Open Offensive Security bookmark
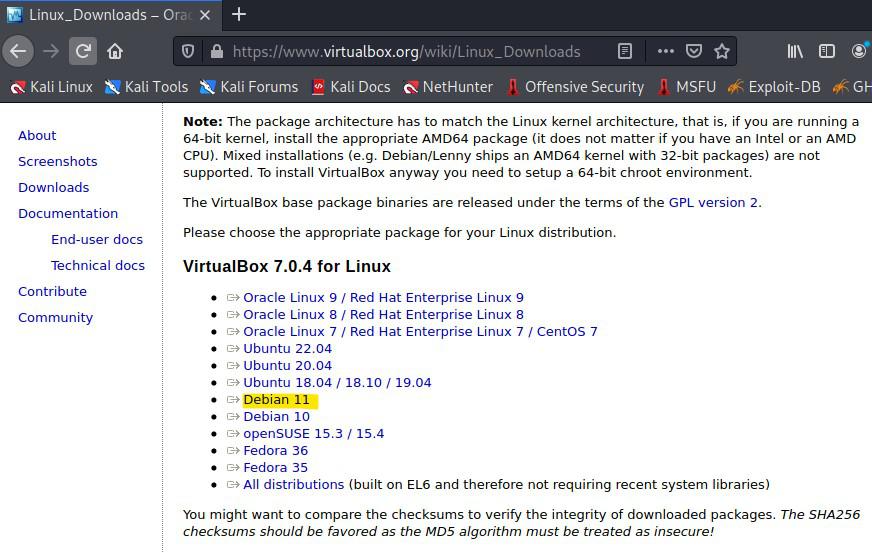The width and height of the screenshot is (872, 552). (x=576, y=87)
